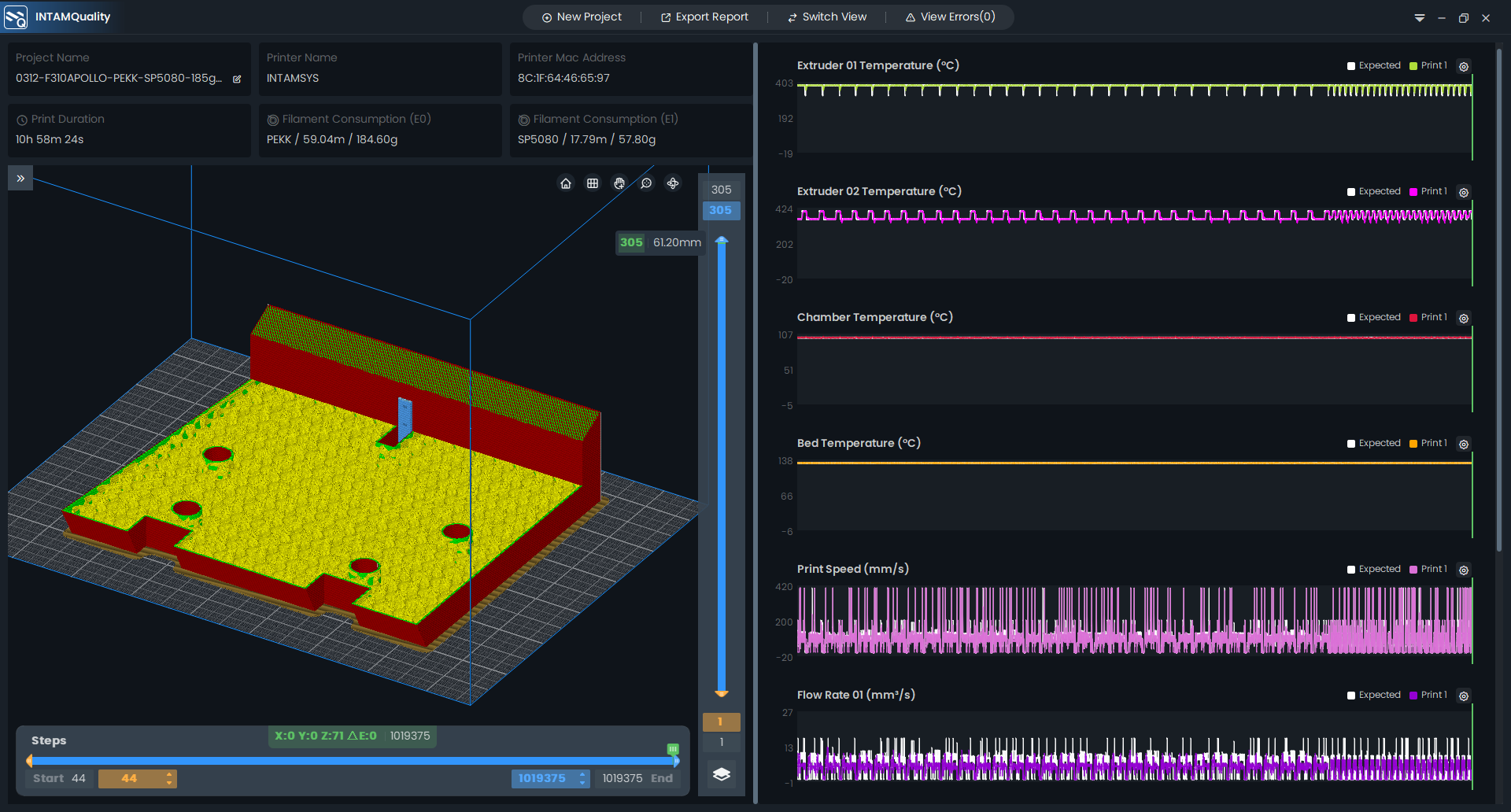Click the INTAMQuality app logo
Screen dimensions: 1511x812
tap(16, 17)
